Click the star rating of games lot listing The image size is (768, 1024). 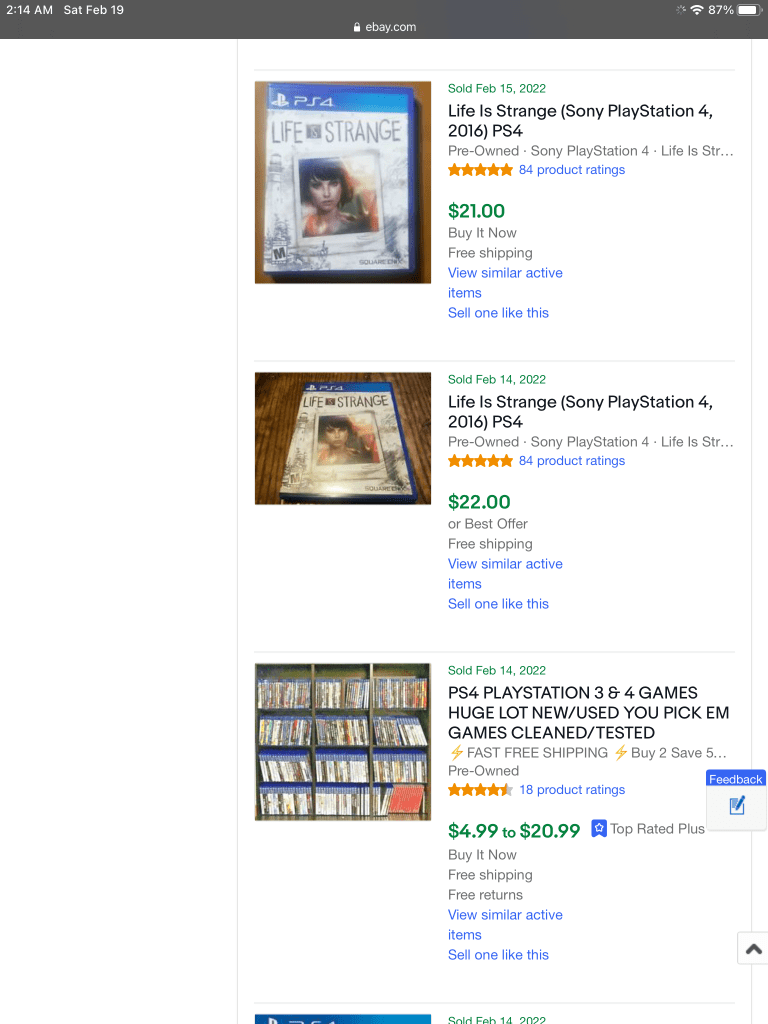[x=480, y=790]
